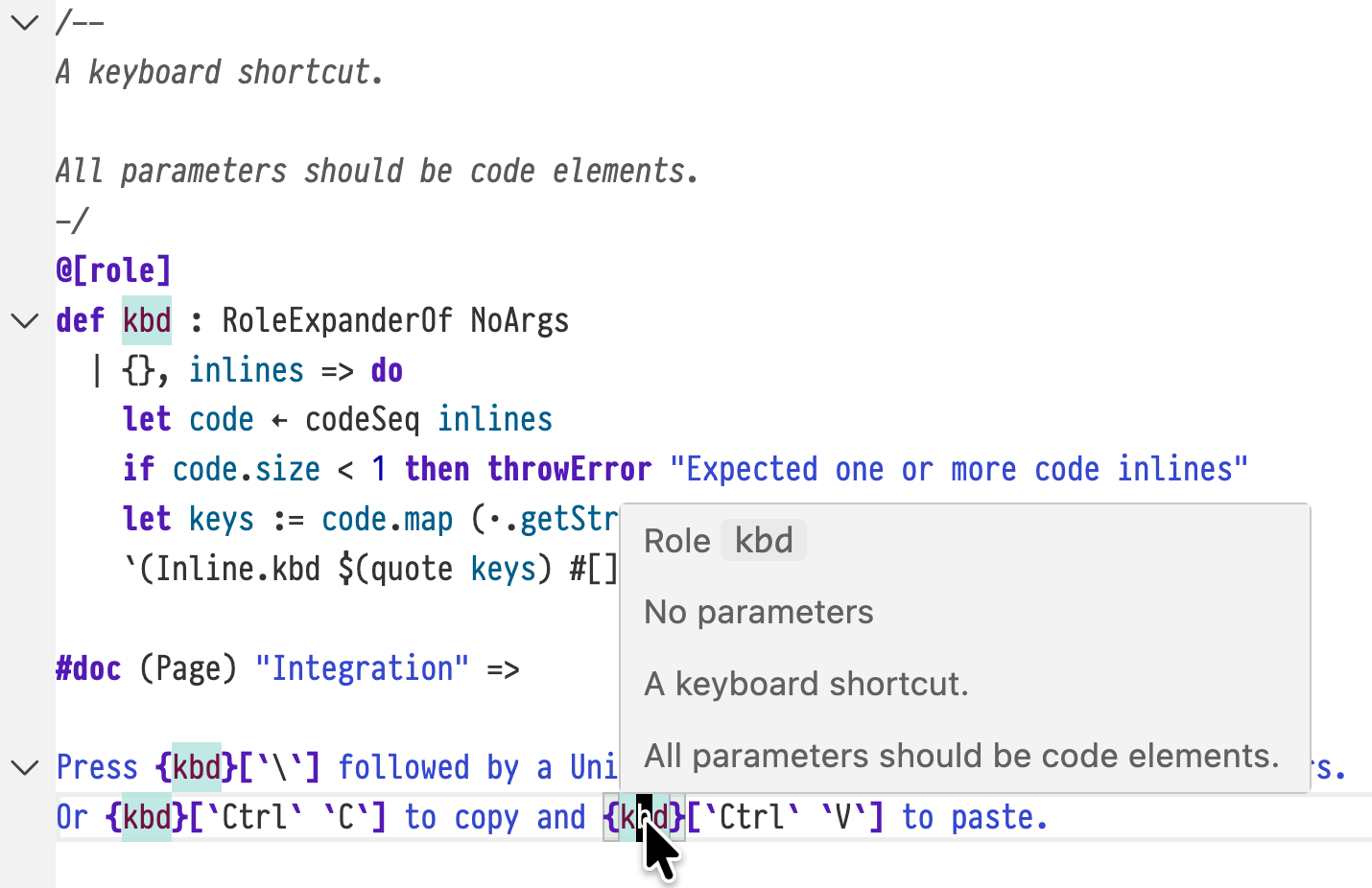Collapse the kbd definition with its fold arrow
The height and width of the screenshot is (888, 1372).
click(24, 320)
